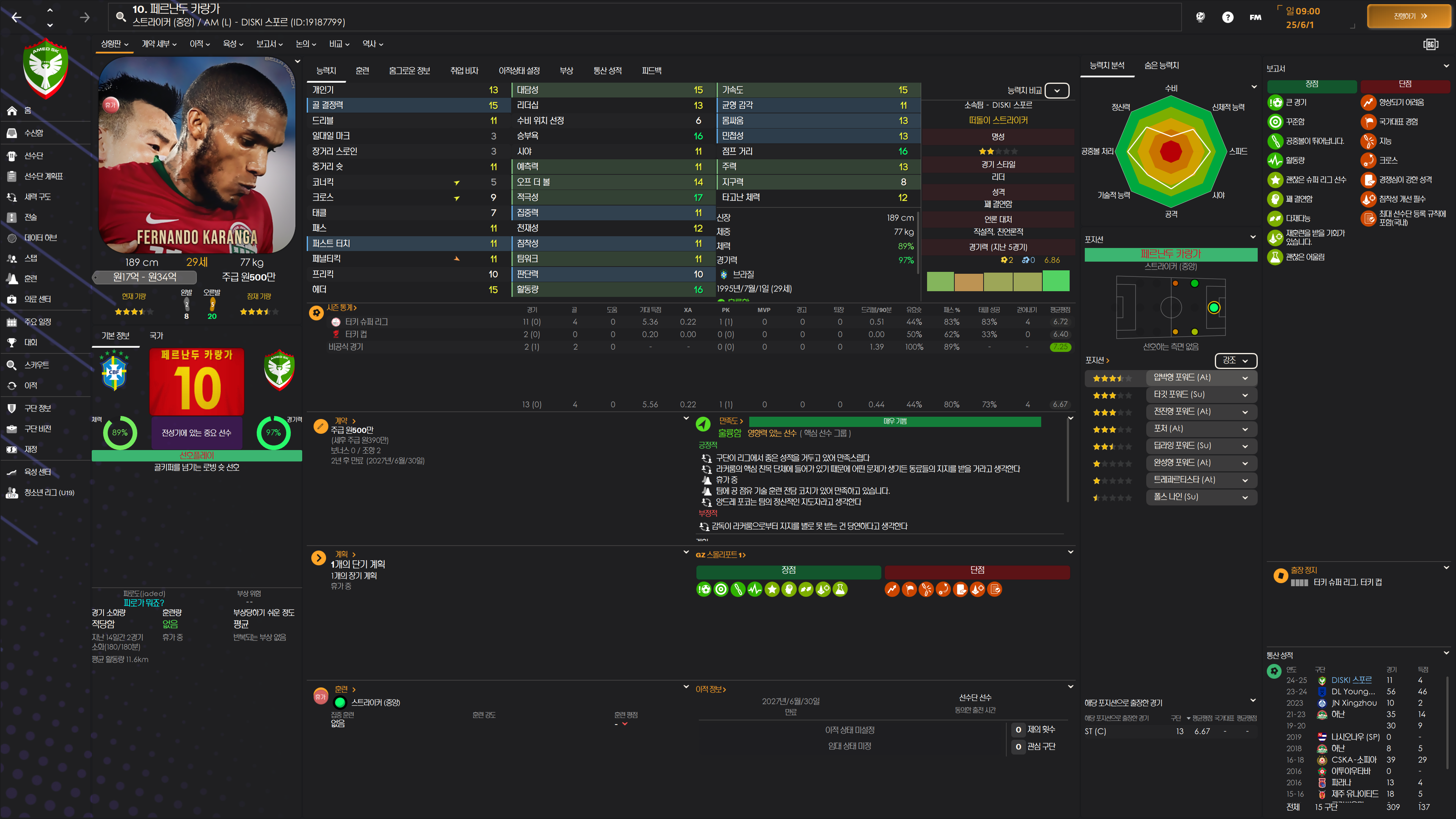The height and width of the screenshot is (819, 1456).
Task: Select the green 스트라이커 training position indicator
Action: [340, 703]
